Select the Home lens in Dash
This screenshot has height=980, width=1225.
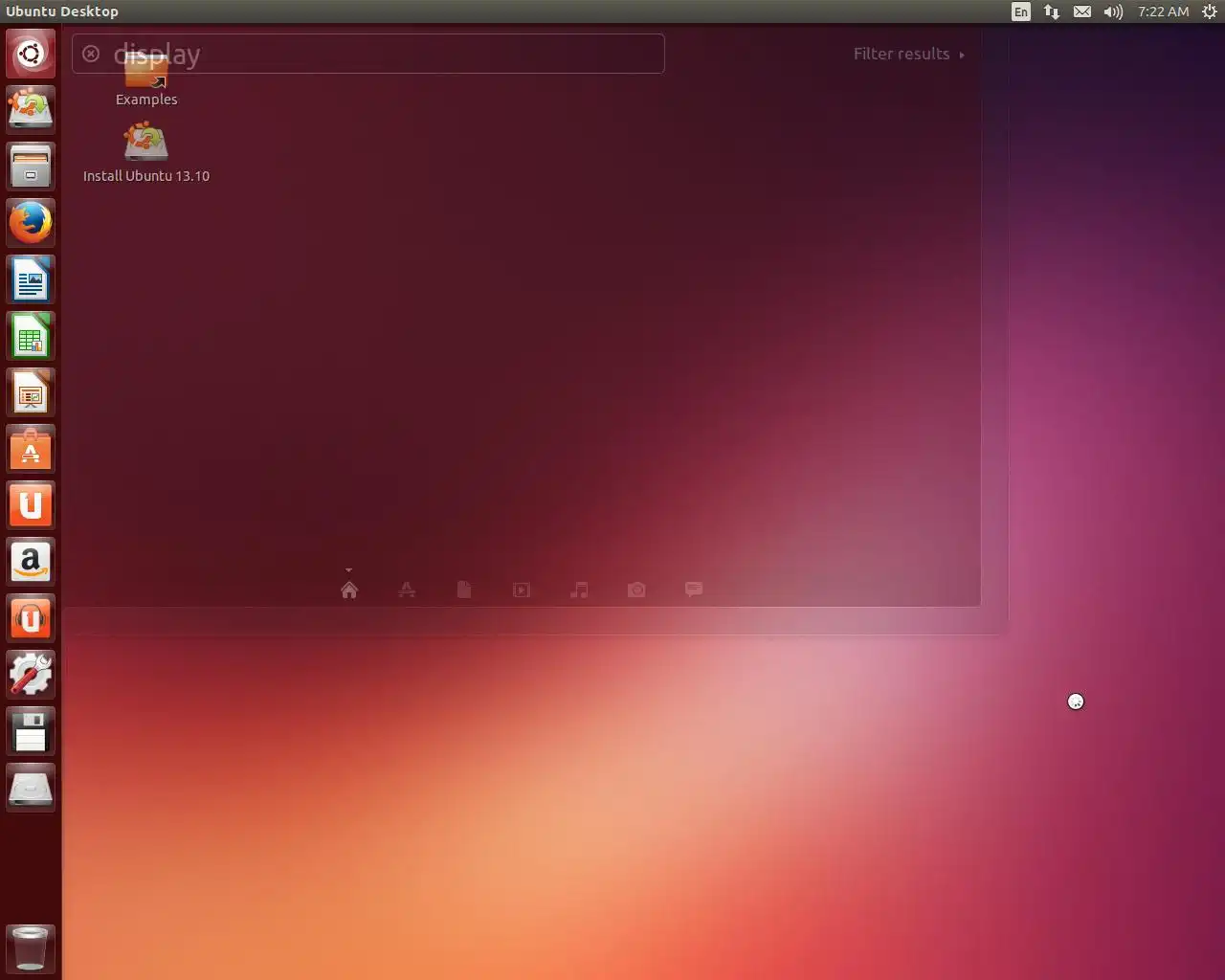pyautogui.click(x=349, y=590)
